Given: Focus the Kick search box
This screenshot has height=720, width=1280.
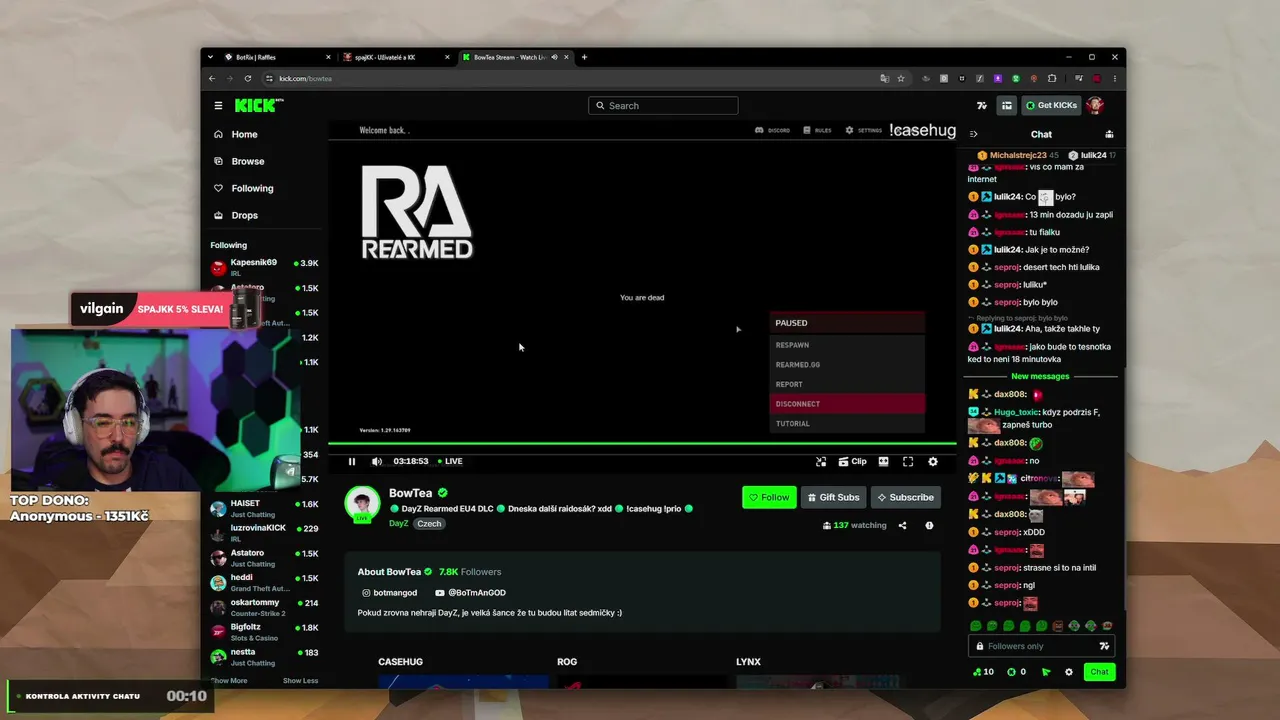Looking at the screenshot, I should [x=663, y=106].
